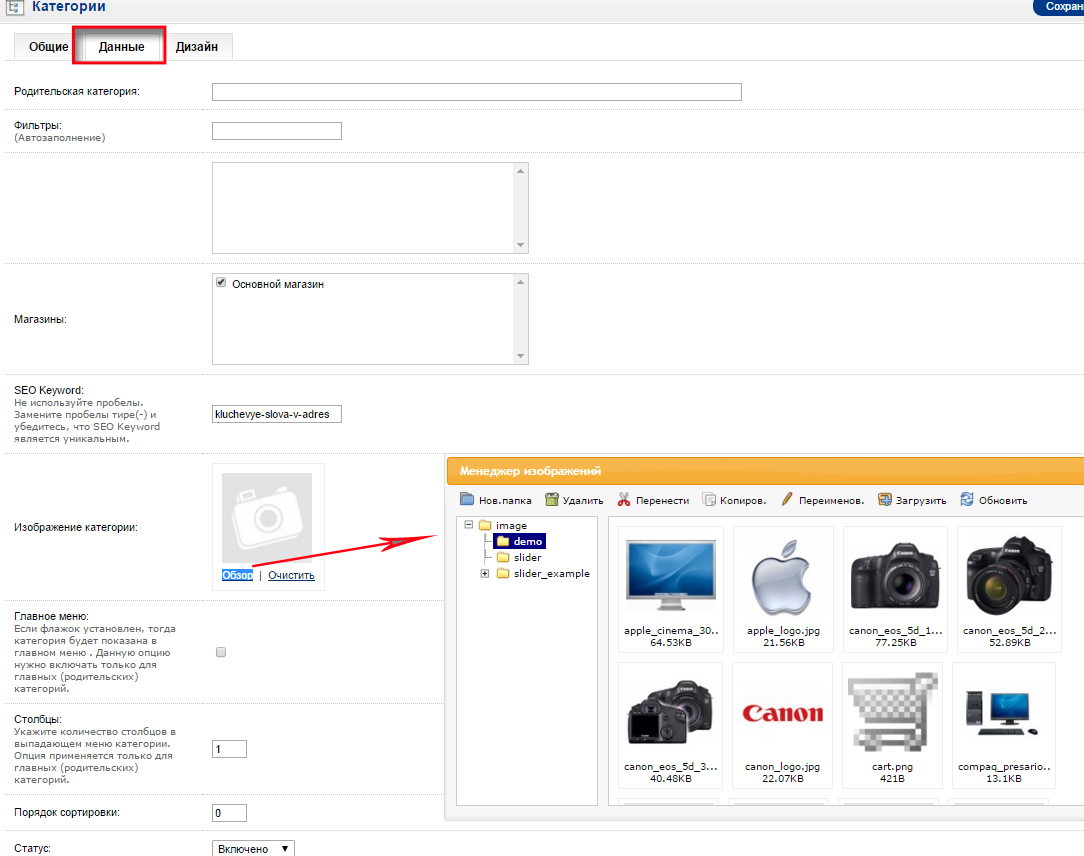The image size is (1084, 856).
Task: Click the Copy (Копиров.) toolbar icon
Action: click(x=710, y=500)
